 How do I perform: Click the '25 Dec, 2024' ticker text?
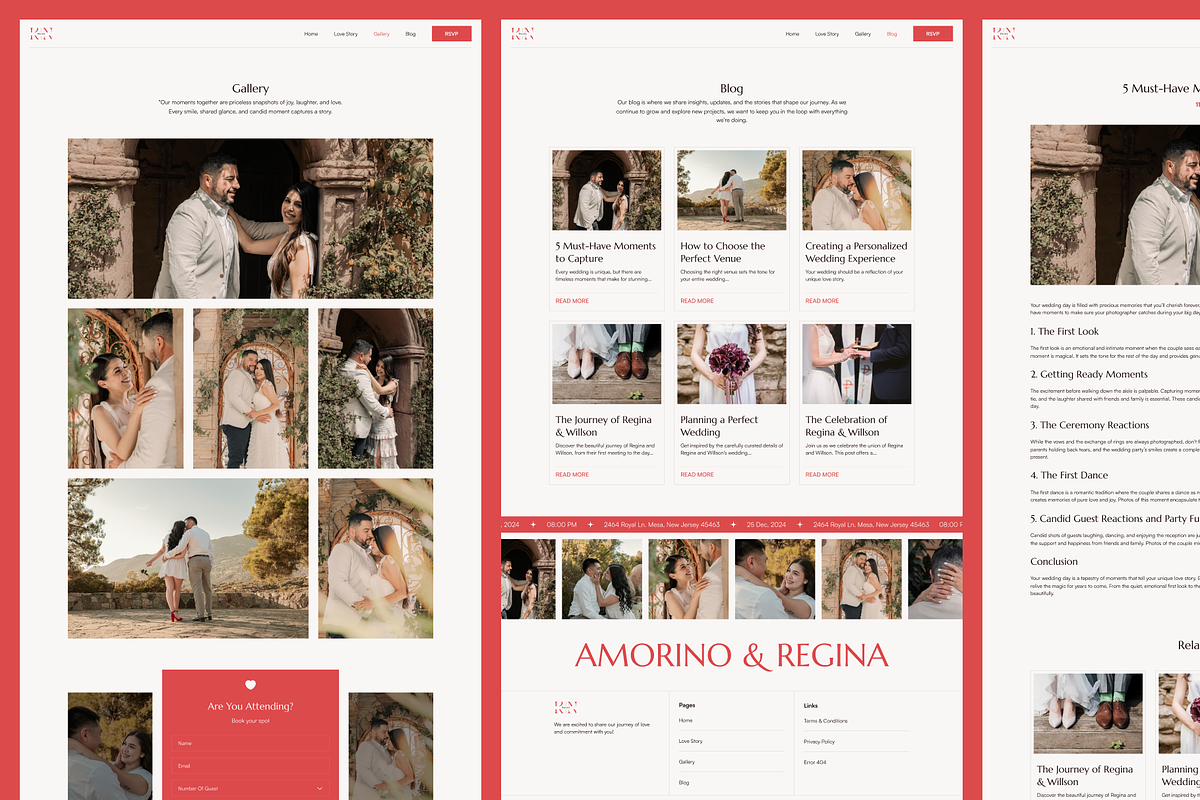[768, 524]
